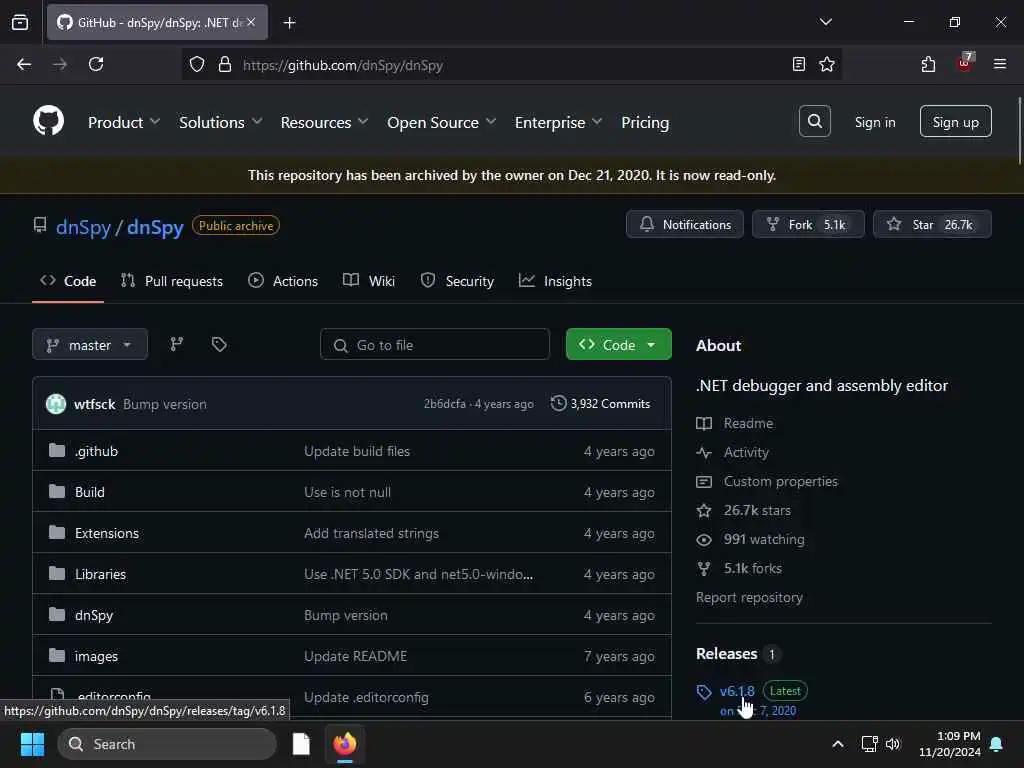
Task: Click the Fork 5.1k button
Action: [x=808, y=224]
